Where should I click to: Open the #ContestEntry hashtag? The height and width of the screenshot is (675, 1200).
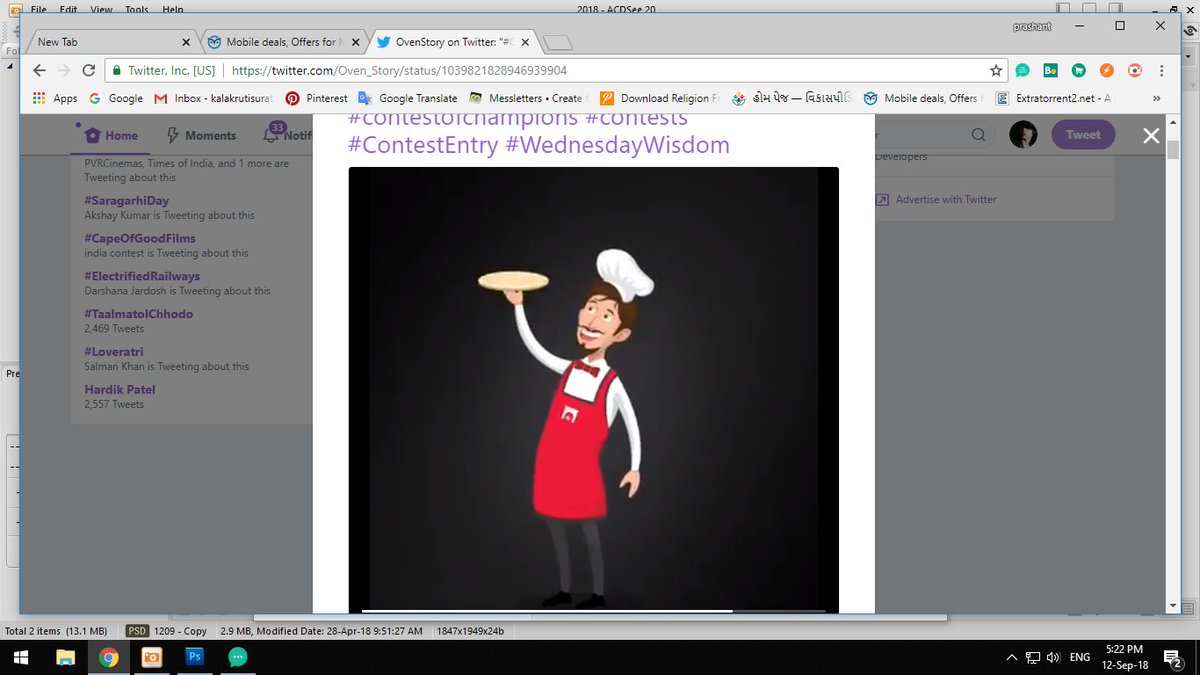(x=423, y=145)
